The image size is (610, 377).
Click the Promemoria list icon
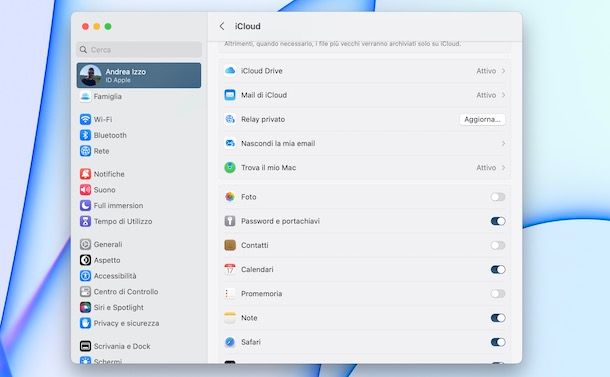(230, 293)
